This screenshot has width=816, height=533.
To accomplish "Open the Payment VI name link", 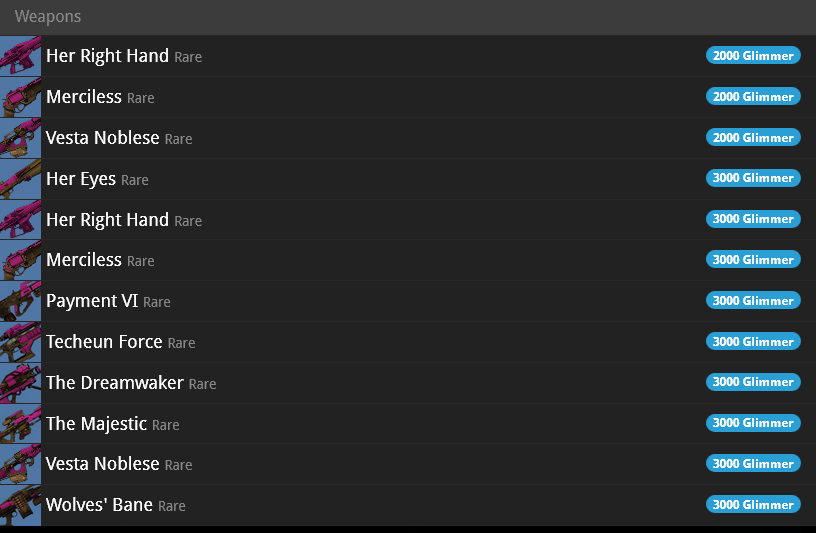I will click(x=92, y=301).
